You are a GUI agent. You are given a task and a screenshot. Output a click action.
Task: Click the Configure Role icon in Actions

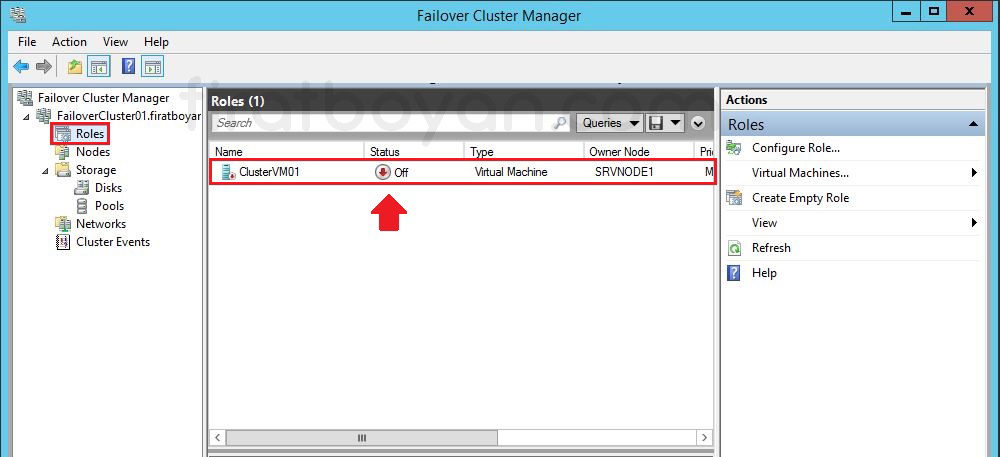(735, 148)
